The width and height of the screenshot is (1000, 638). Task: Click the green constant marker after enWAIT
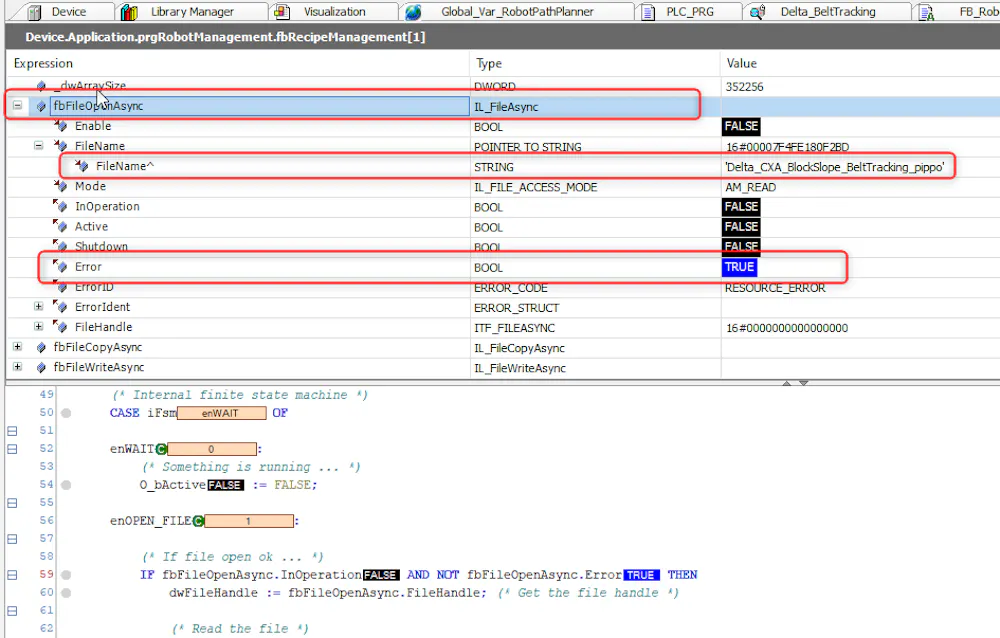(161, 449)
